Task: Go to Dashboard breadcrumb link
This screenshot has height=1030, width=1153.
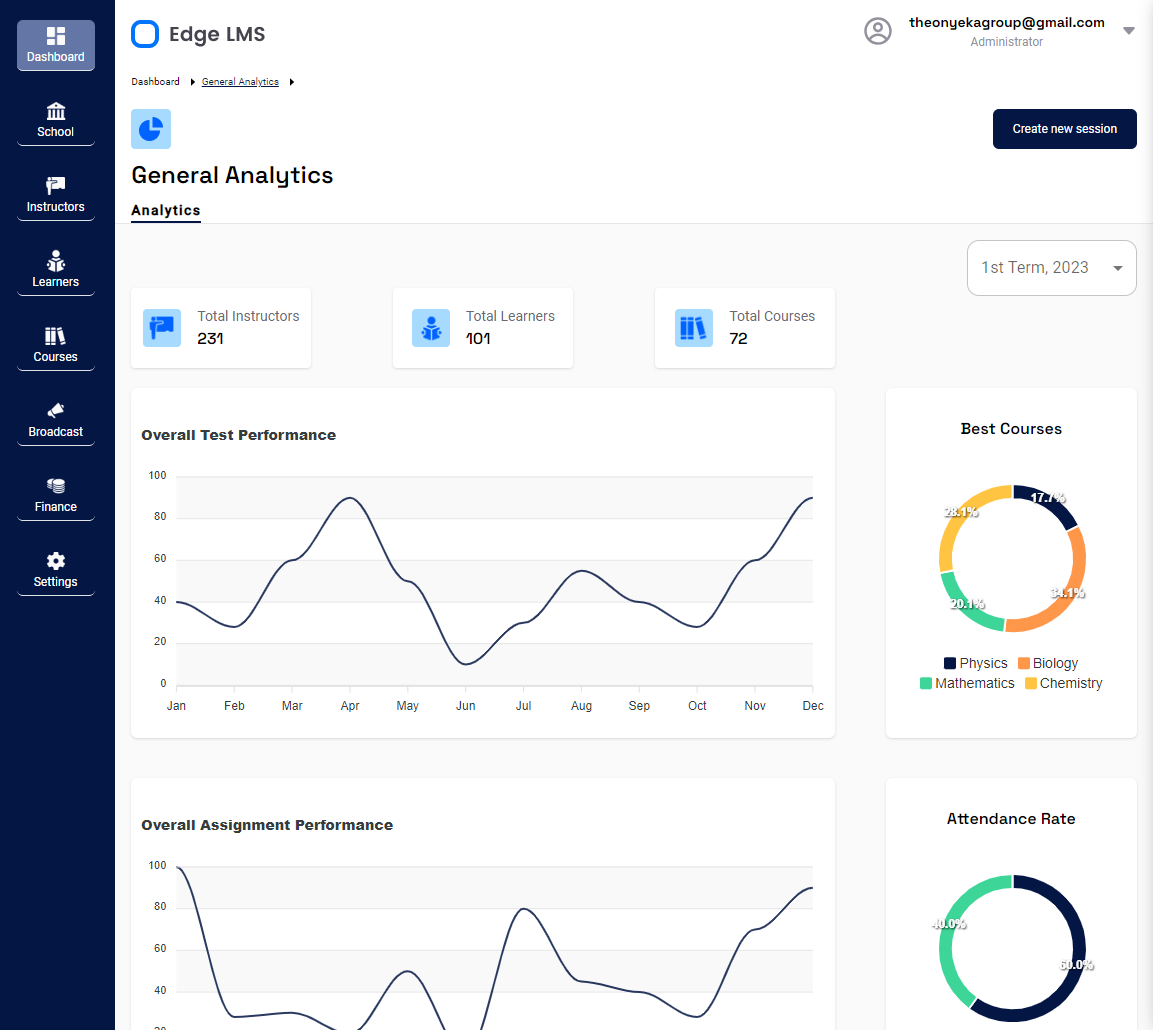Action: point(155,82)
